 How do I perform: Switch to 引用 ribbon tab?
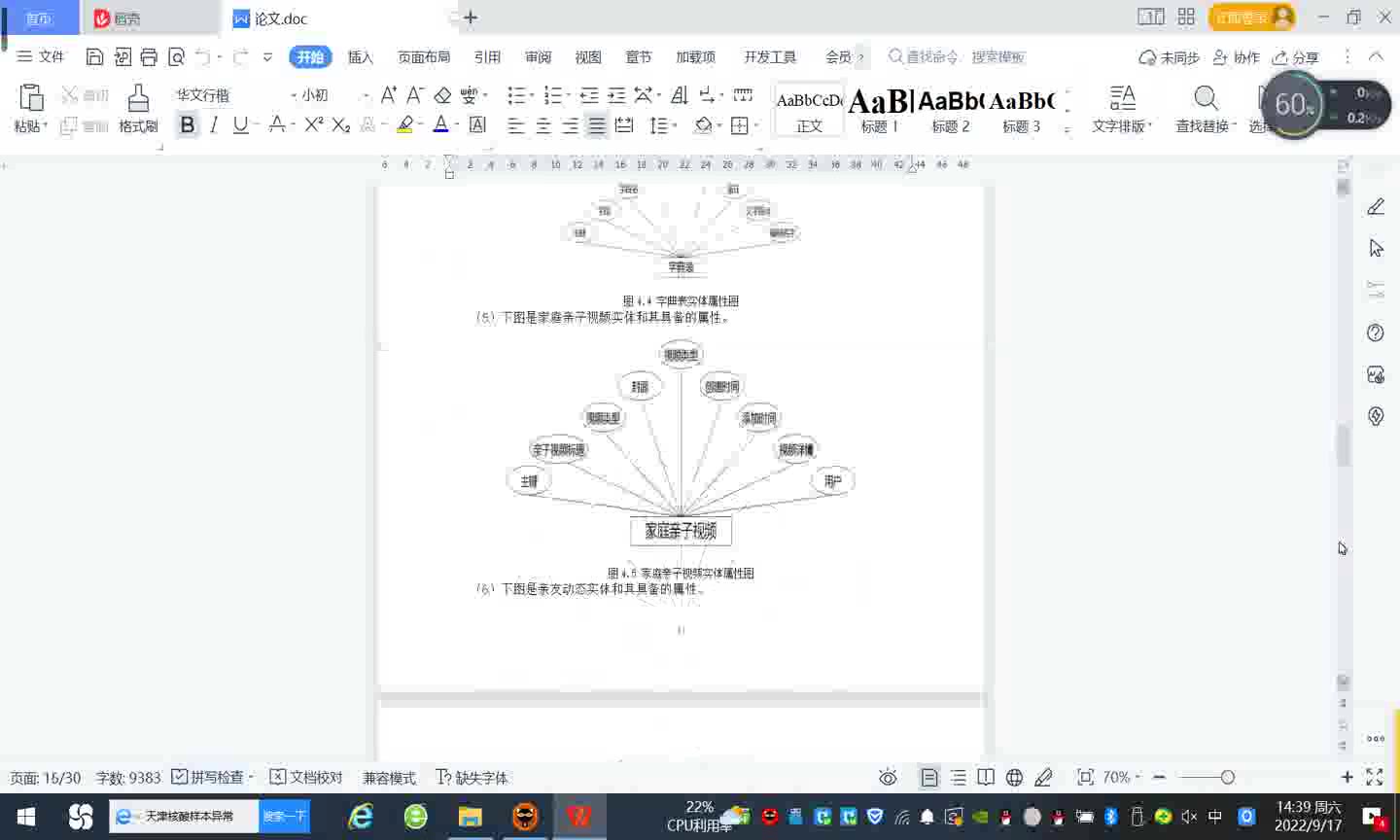(487, 57)
